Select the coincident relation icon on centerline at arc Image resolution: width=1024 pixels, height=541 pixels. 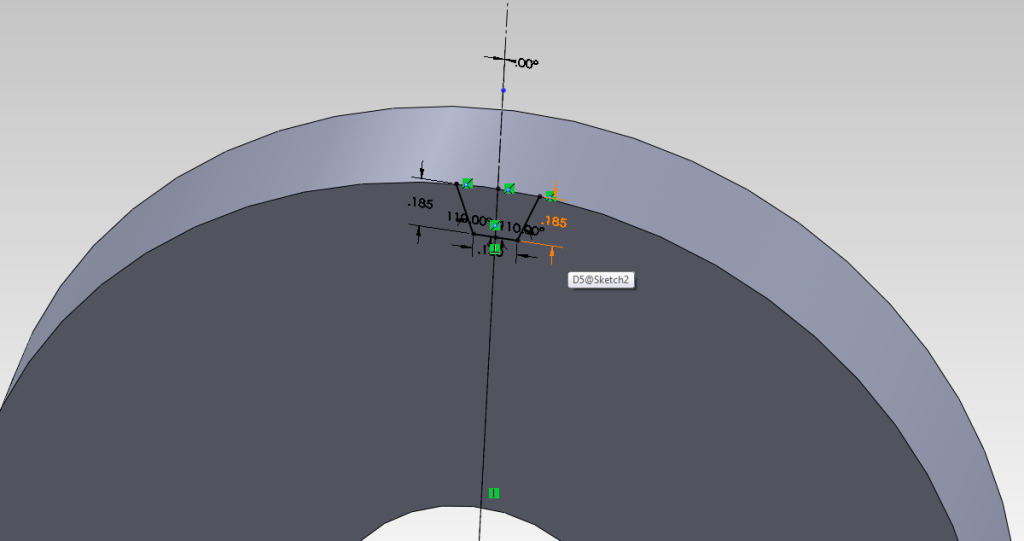[x=509, y=188]
